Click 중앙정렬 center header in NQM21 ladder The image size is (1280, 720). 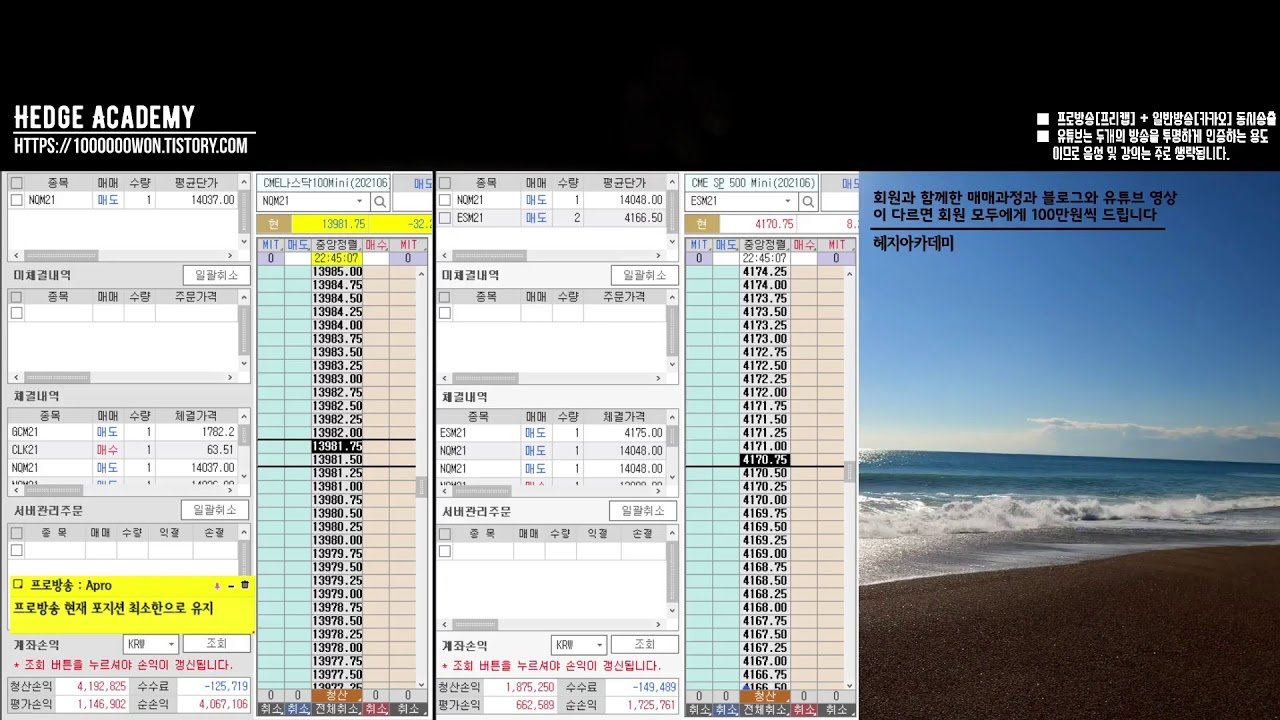(337, 245)
